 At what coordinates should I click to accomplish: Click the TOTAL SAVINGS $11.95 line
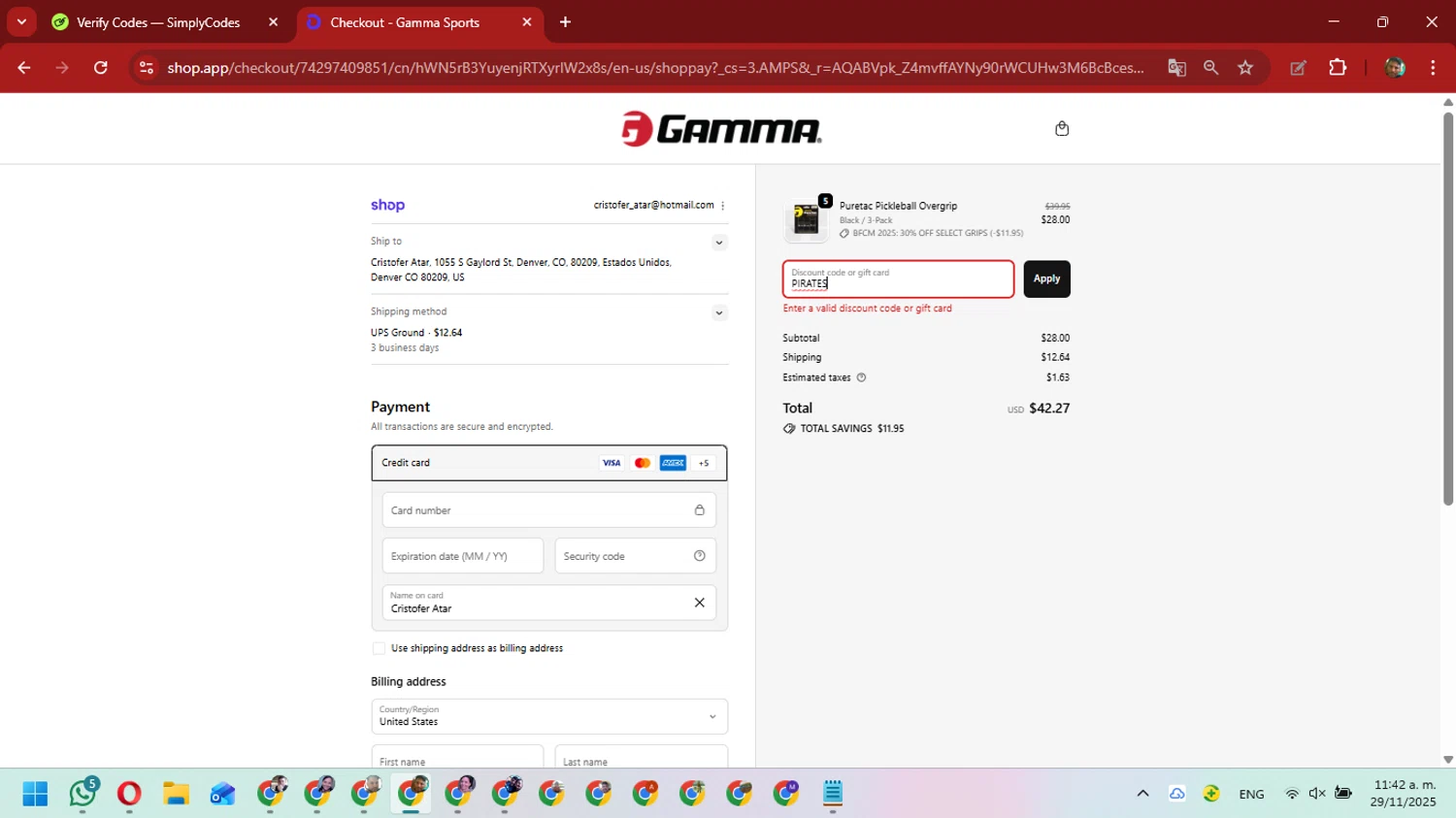pyautogui.click(x=844, y=428)
